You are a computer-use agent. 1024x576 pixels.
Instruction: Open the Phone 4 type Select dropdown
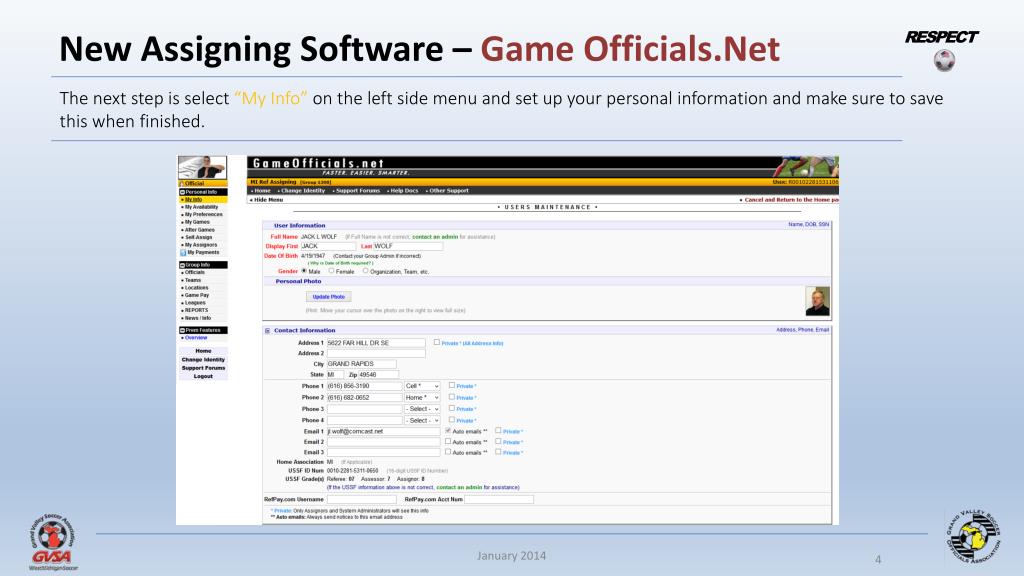422,421
